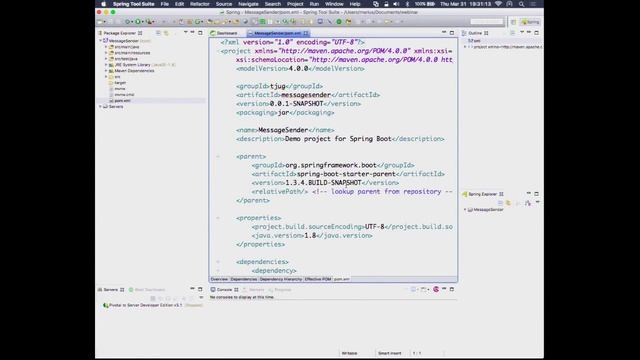Expand src/main/java in Package Explorer

pos(106,47)
